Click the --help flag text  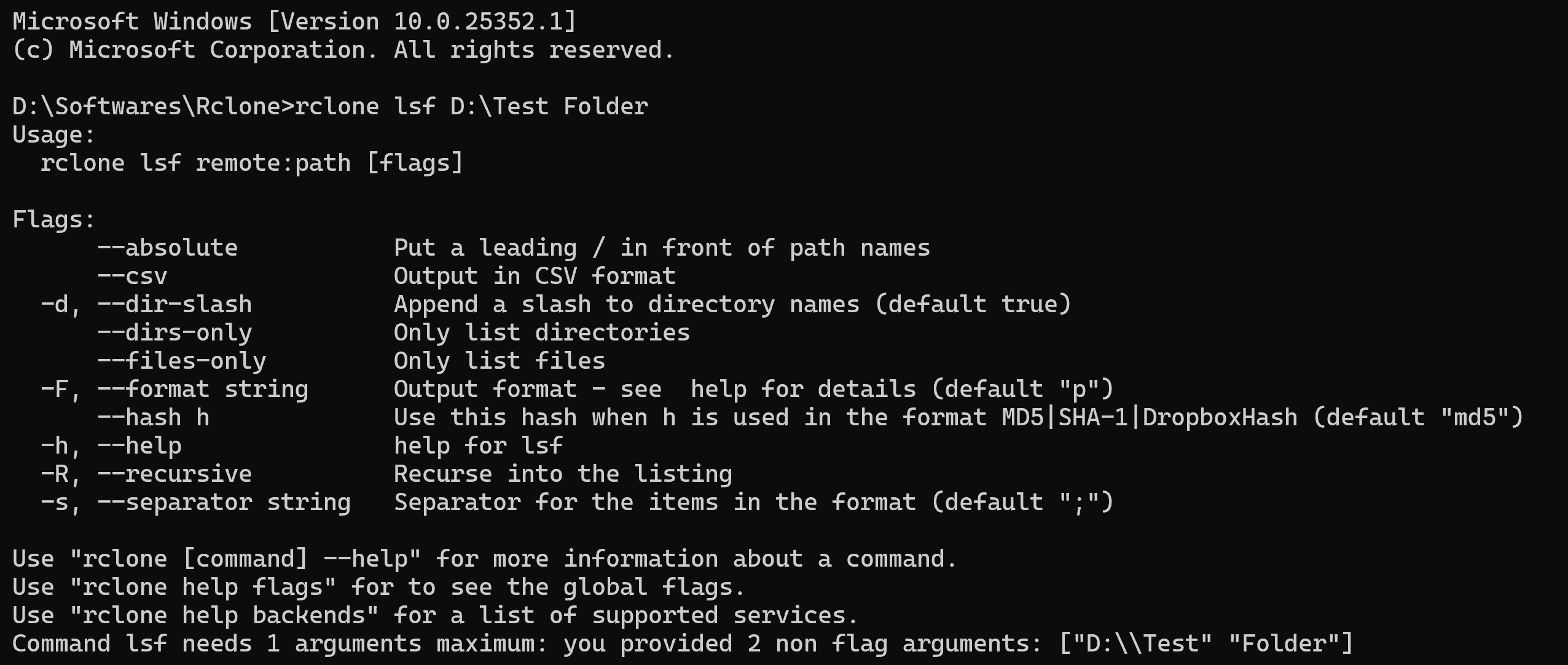coord(139,446)
